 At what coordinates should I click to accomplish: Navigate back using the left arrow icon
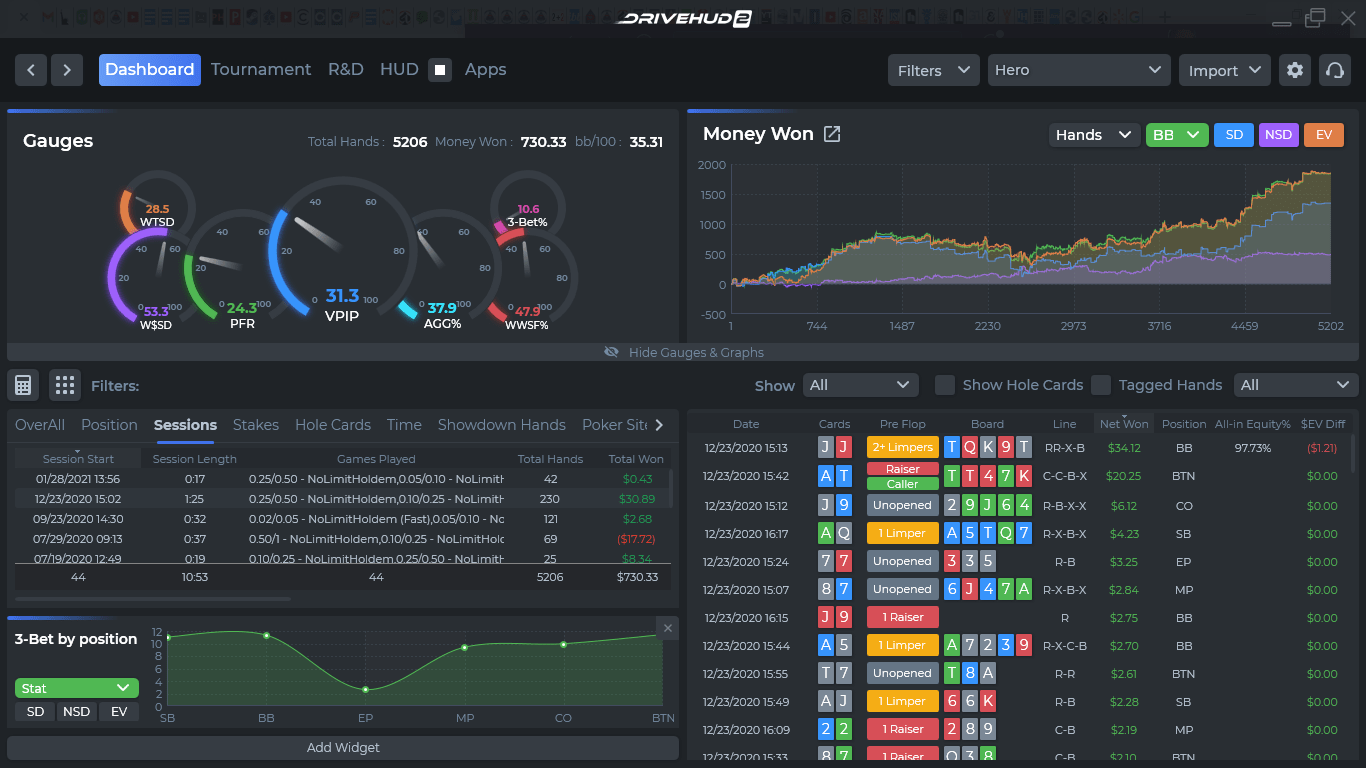pyautogui.click(x=30, y=70)
